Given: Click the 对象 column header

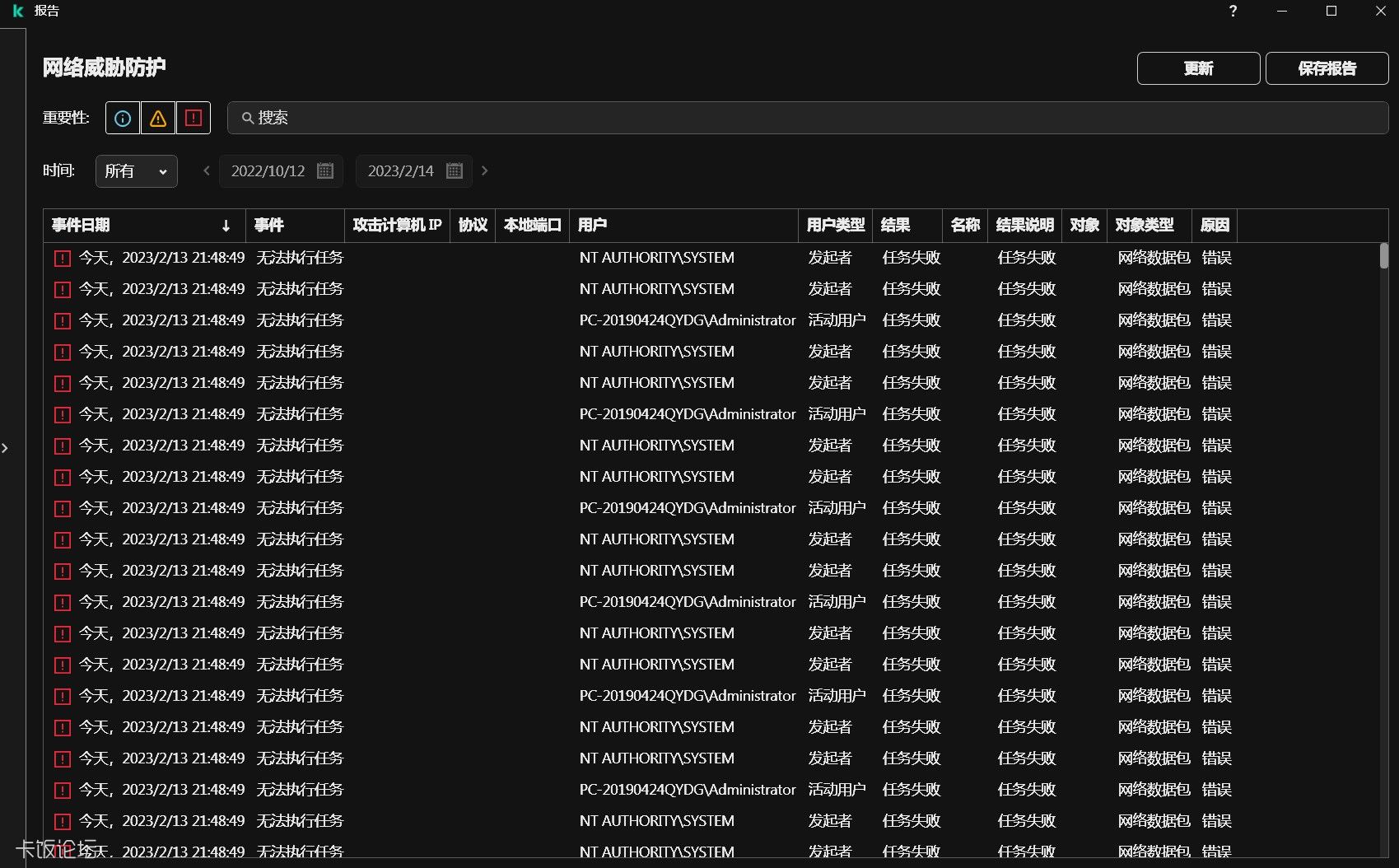Looking at the screenshot, I should click(x=1084, y=225).
